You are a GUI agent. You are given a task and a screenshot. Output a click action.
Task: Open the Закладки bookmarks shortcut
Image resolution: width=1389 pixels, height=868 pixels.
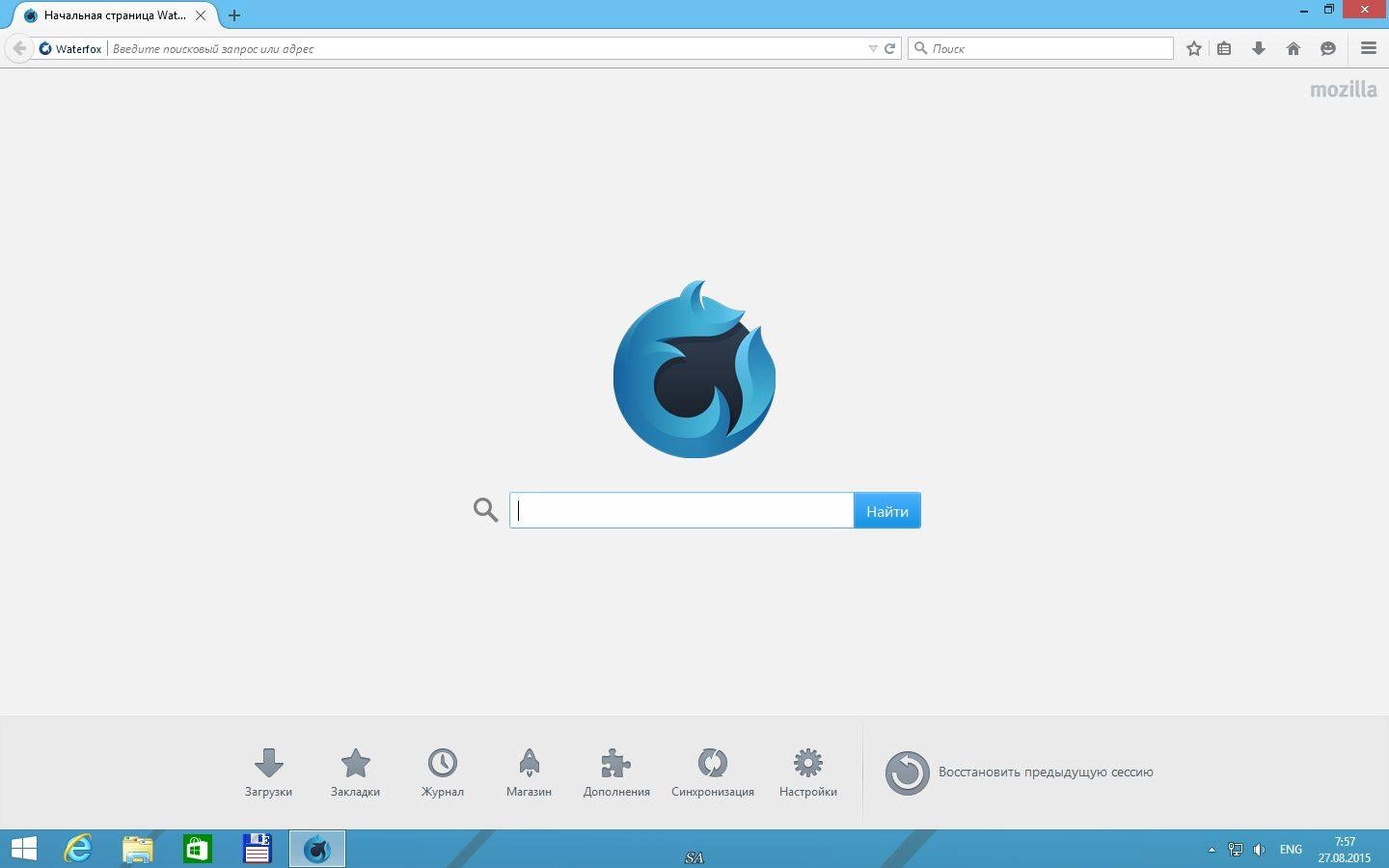[355, 773]
